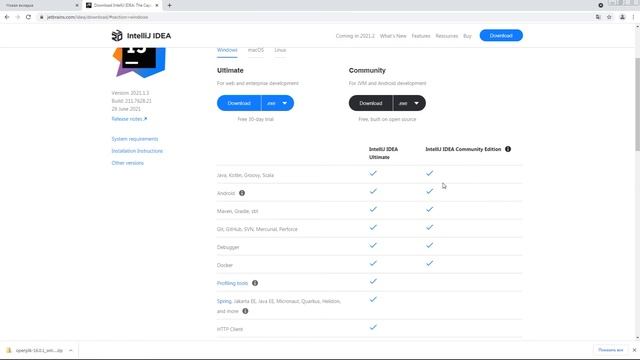Download the Community edition
This screenshot has height=360, width=640.
[371, 103]
